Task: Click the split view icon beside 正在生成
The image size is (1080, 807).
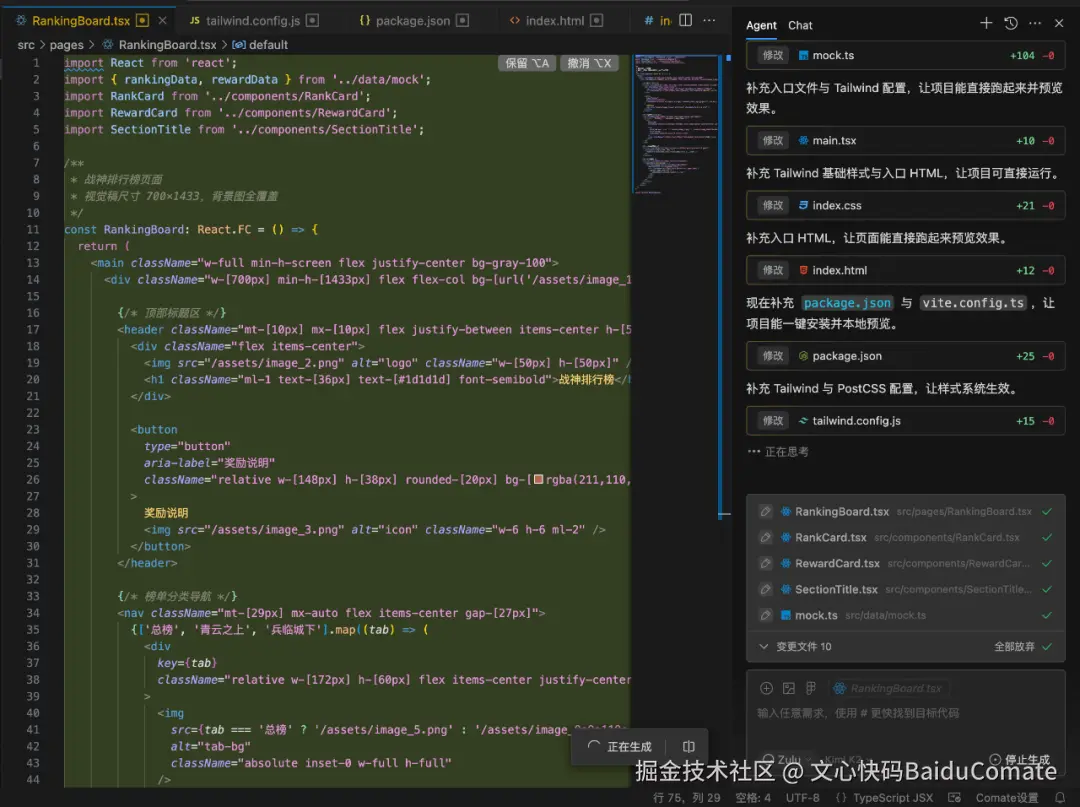Action: (x=688, y=746)
